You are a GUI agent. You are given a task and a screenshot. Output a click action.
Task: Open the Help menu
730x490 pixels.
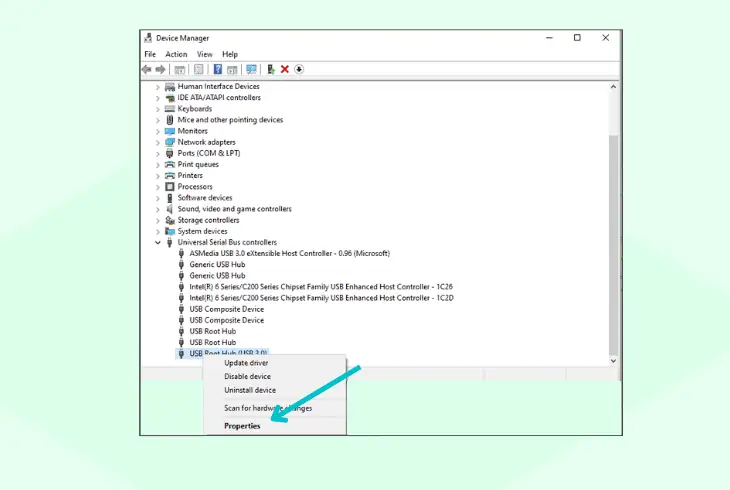click(230, 54)
